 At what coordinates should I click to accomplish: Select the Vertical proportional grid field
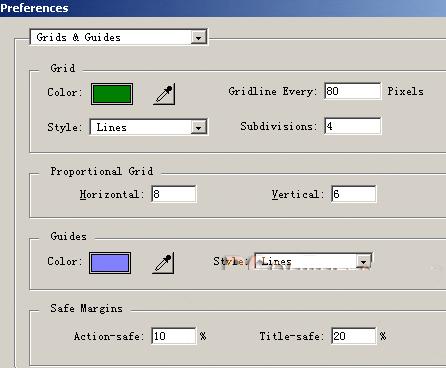point(354,194)
